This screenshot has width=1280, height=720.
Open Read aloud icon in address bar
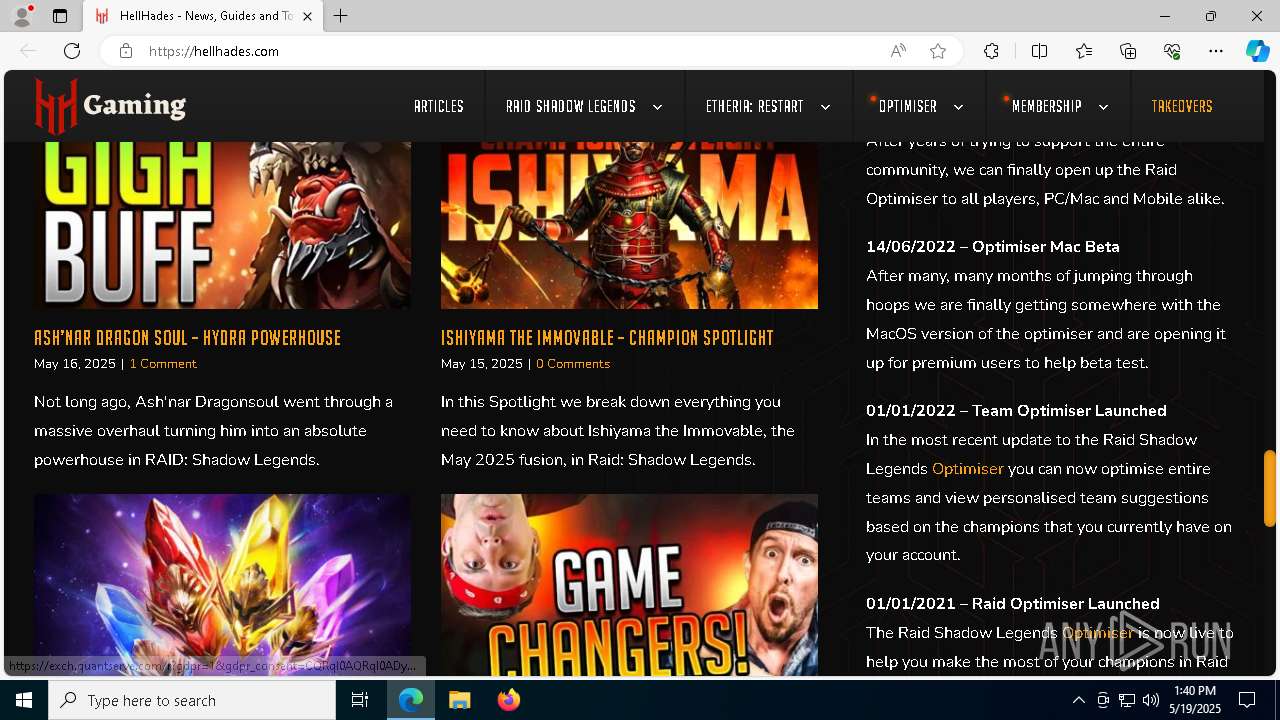coord(898,51)
